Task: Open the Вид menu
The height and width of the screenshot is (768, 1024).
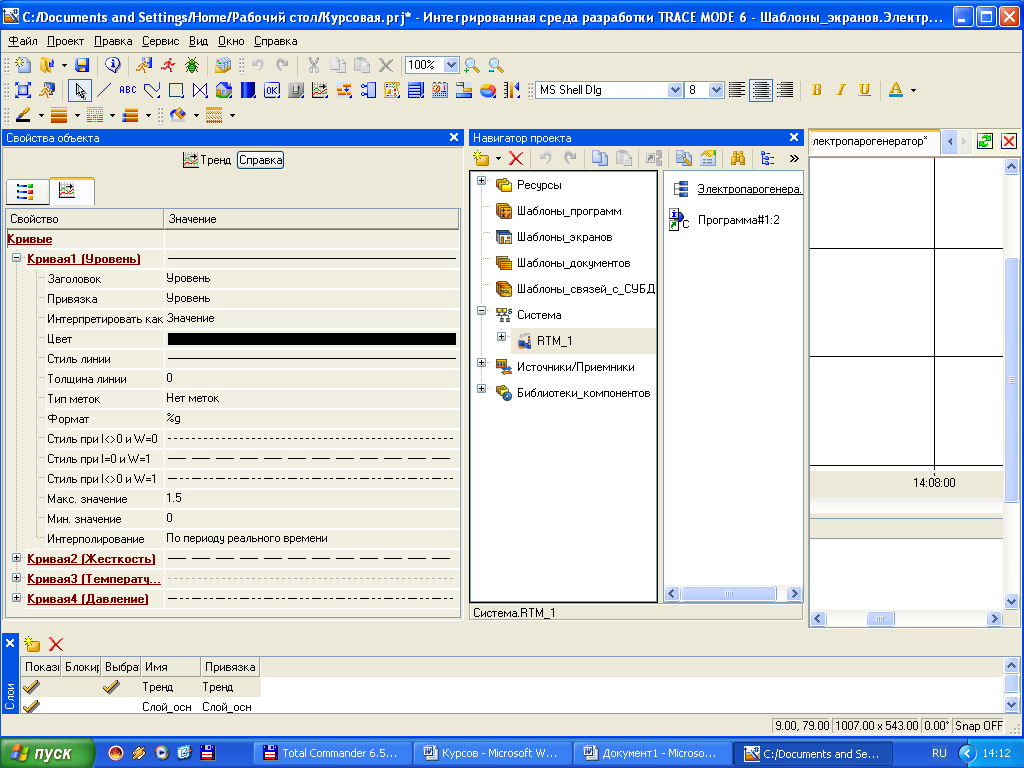Action: 199,41
